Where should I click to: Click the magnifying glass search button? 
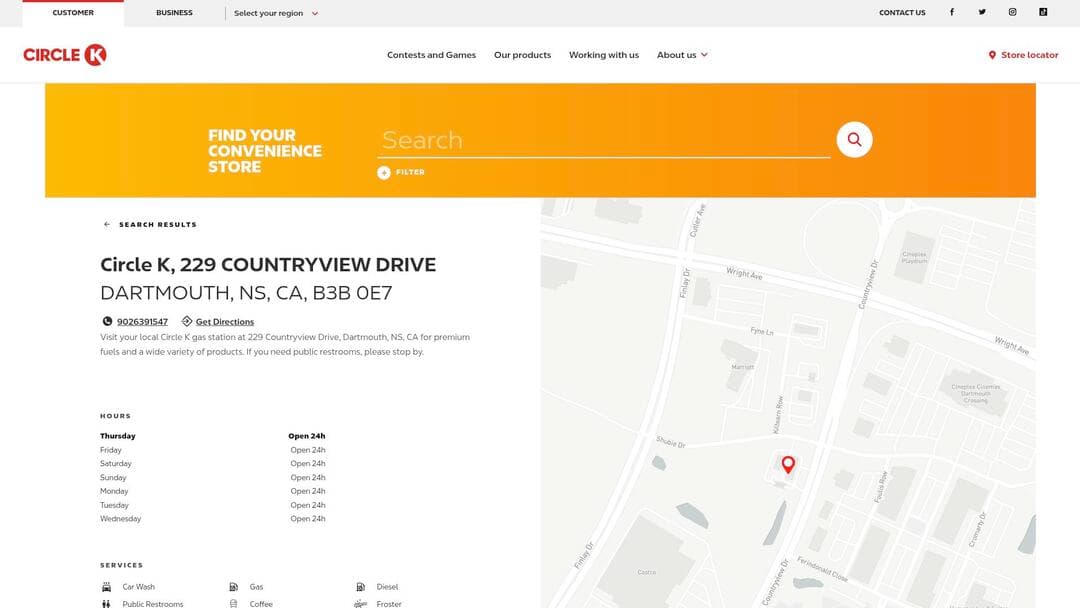coord(854,140)
